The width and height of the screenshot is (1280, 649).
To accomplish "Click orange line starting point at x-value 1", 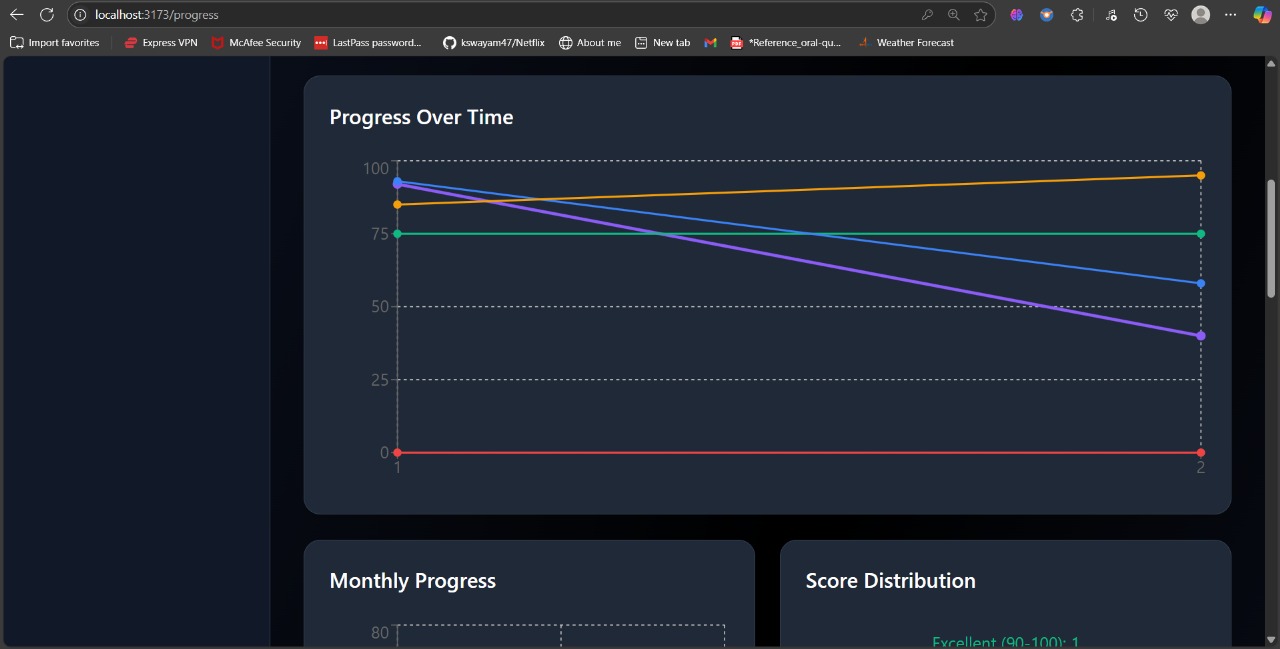I will pyautogui.click(x=398, y=205).
